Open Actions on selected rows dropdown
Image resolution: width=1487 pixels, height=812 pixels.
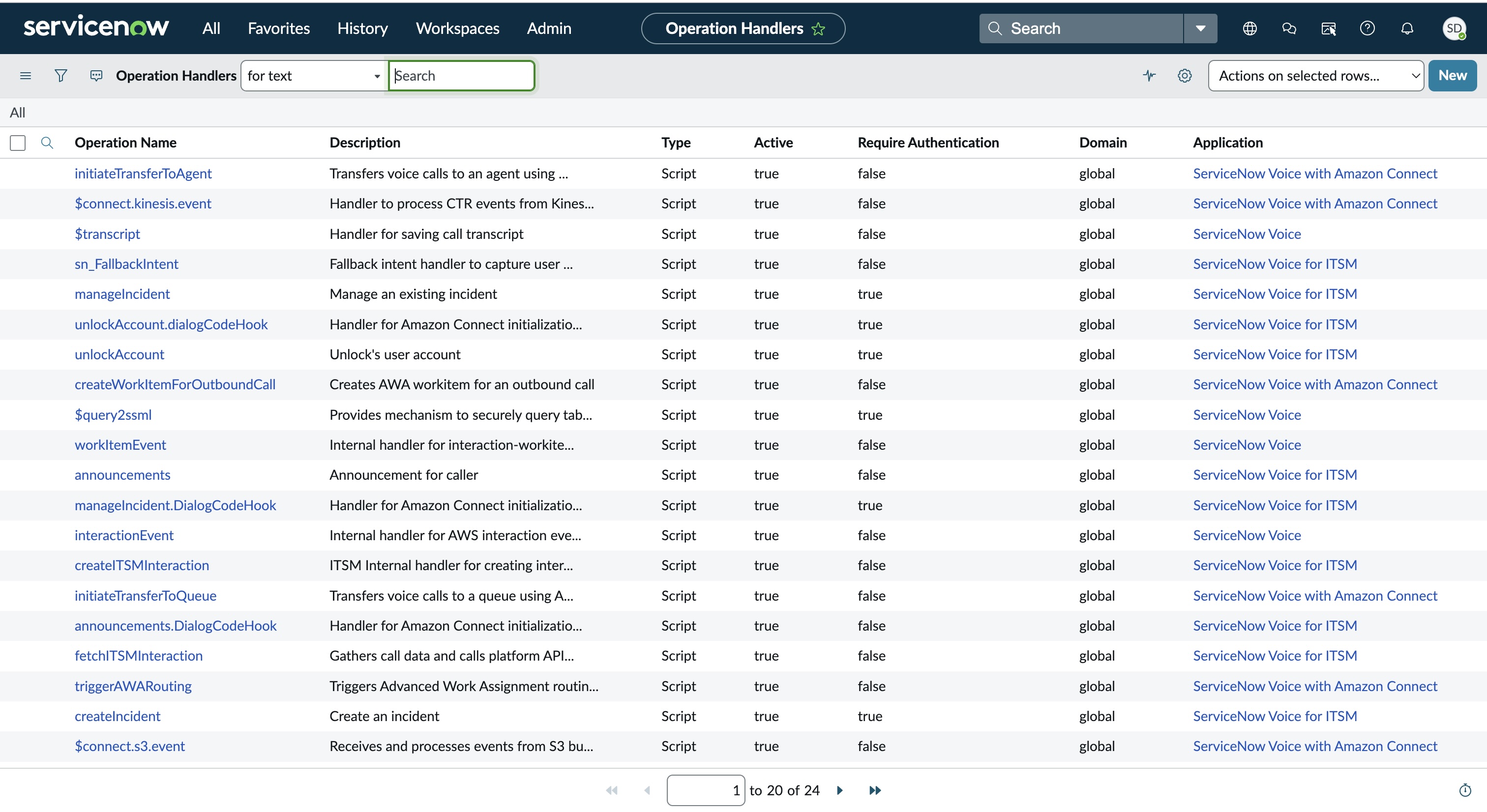(x=1315, y=76)
